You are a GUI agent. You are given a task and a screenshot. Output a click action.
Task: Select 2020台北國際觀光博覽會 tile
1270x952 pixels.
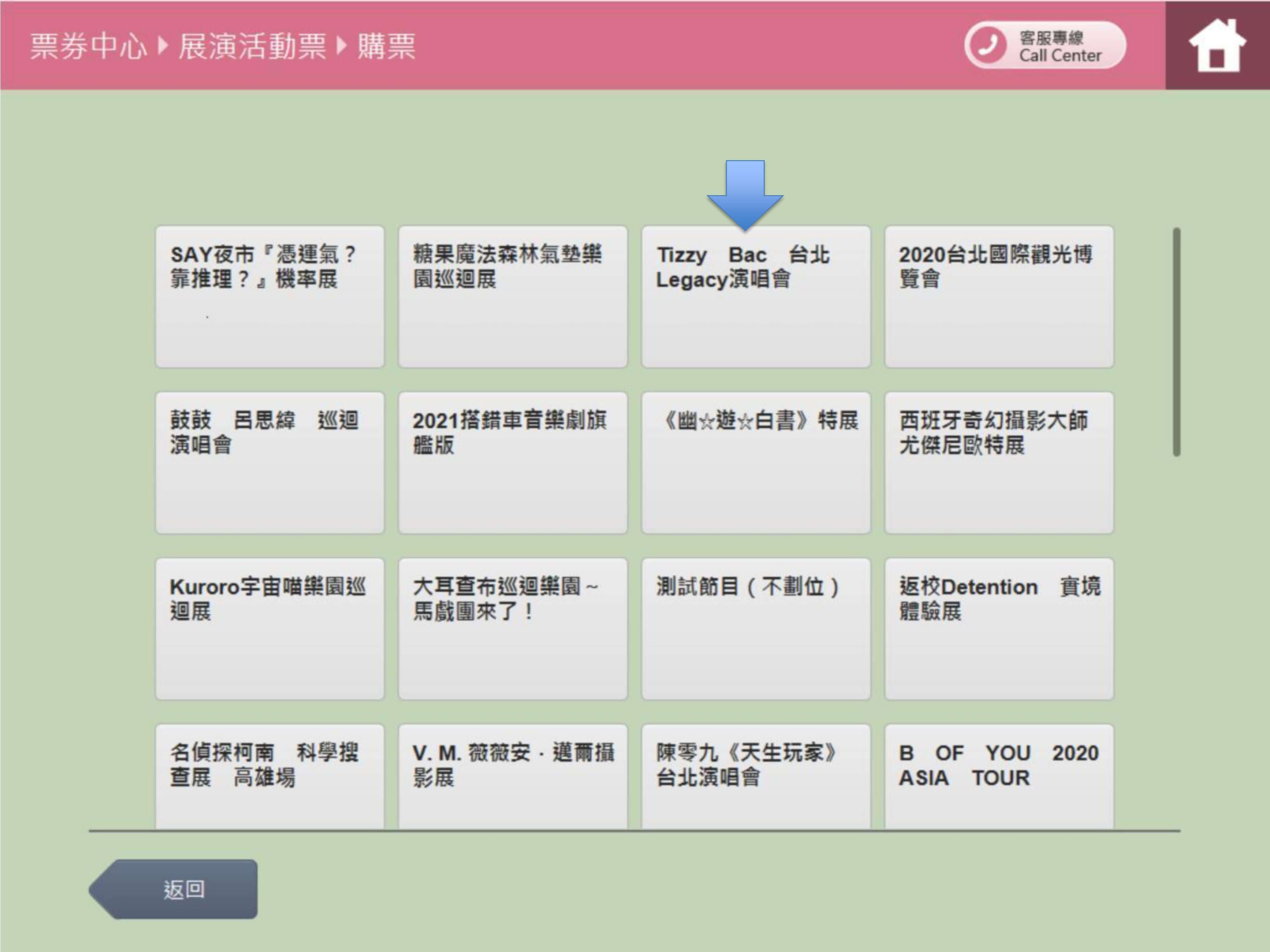coord(999,297)
